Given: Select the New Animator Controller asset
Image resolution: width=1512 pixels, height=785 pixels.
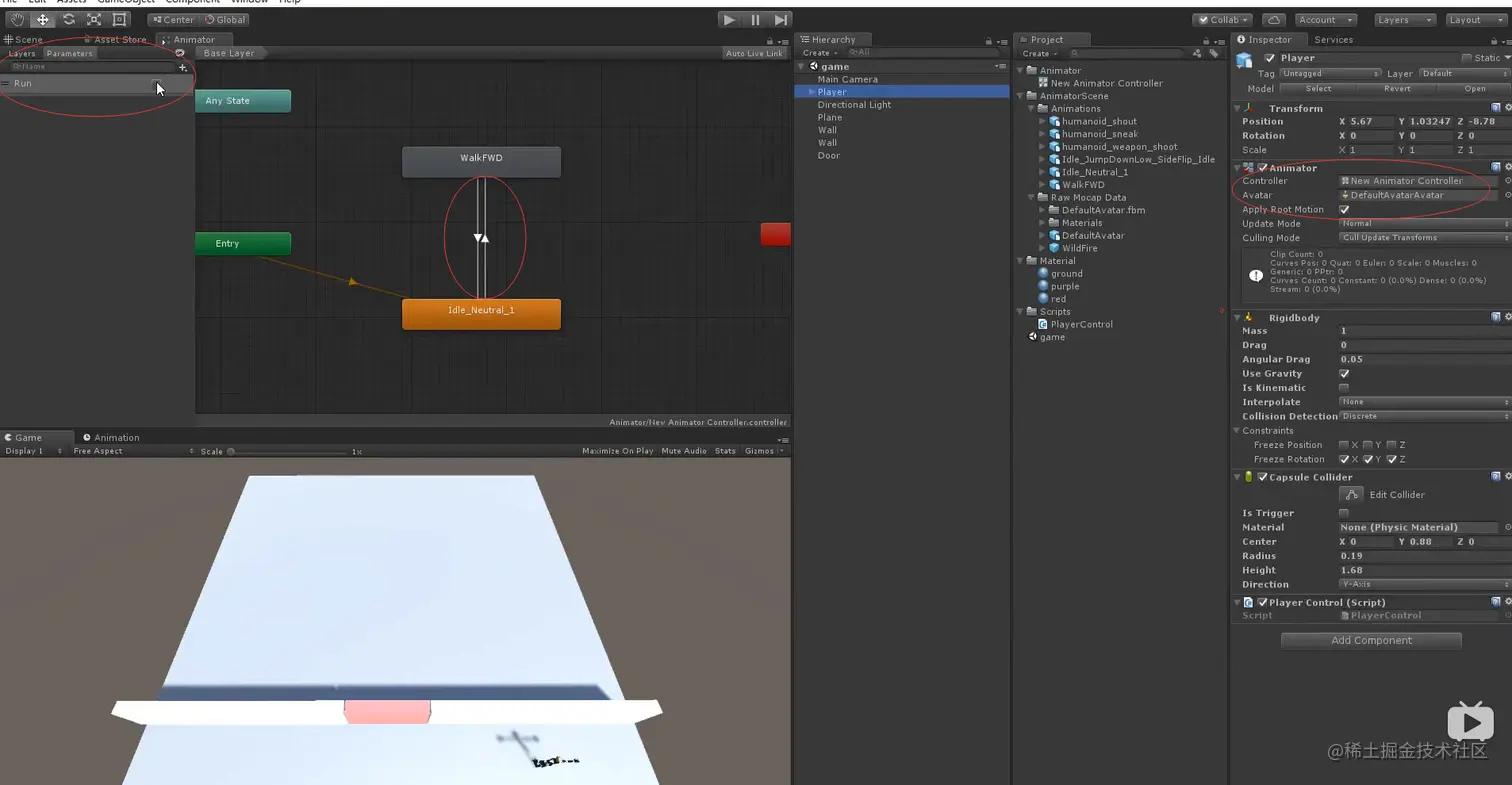Looking at the screenshot, I should point(1099,83).
